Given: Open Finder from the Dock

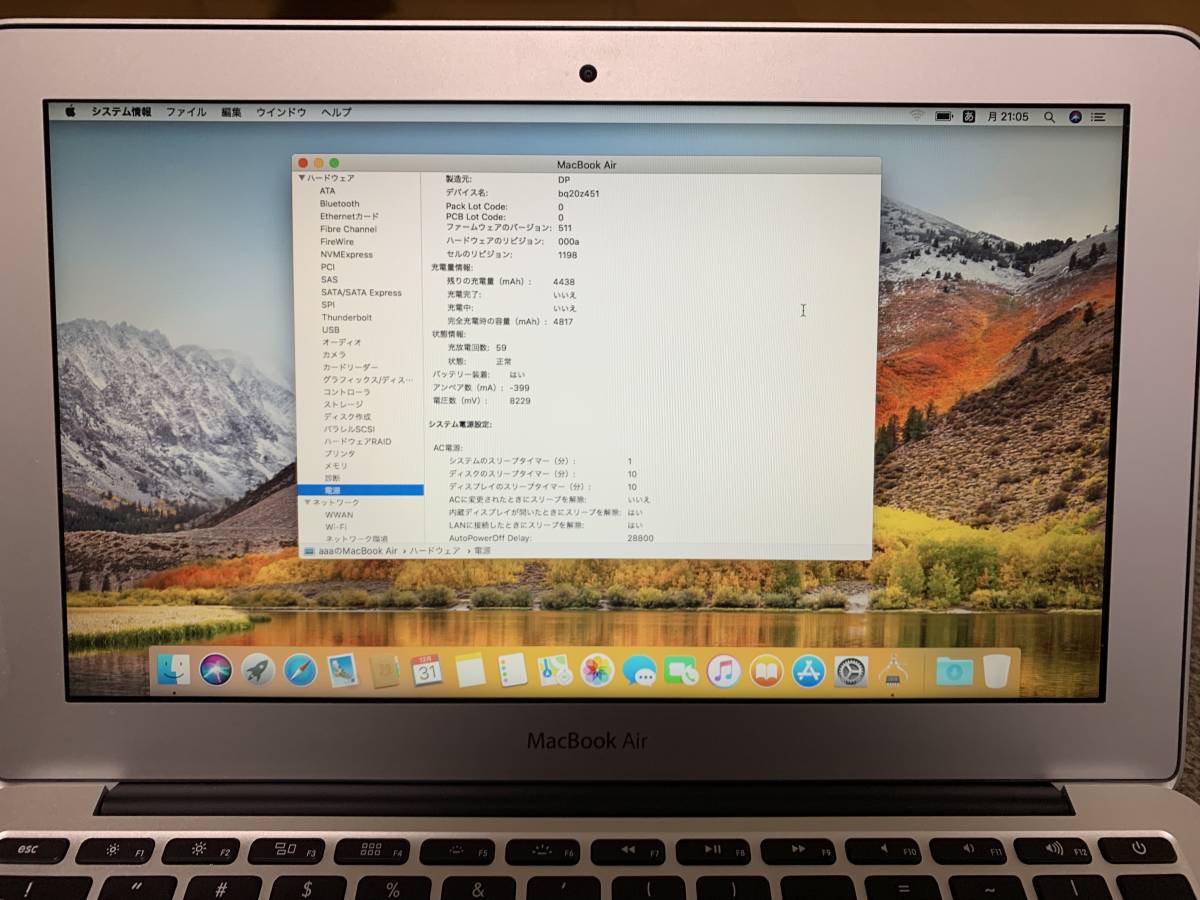Looking at the screenshot, I should click(173, 670).
